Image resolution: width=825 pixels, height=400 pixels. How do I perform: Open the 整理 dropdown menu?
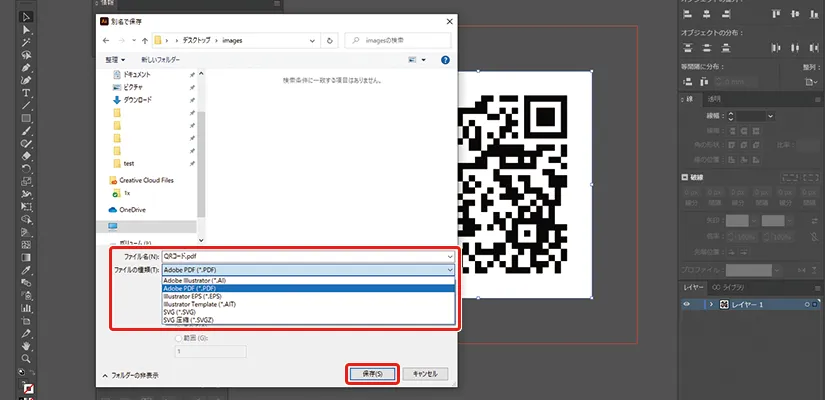click(x=115, y=60)
